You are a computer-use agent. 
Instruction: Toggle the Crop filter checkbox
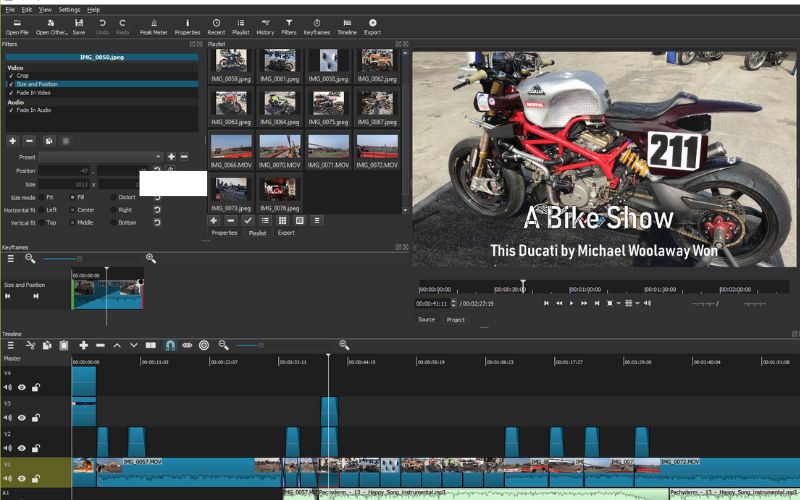tap(11, 76)
